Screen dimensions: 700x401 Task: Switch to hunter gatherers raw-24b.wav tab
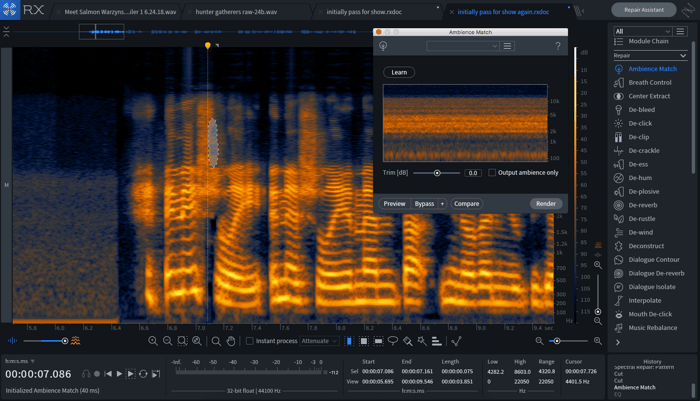236,12
